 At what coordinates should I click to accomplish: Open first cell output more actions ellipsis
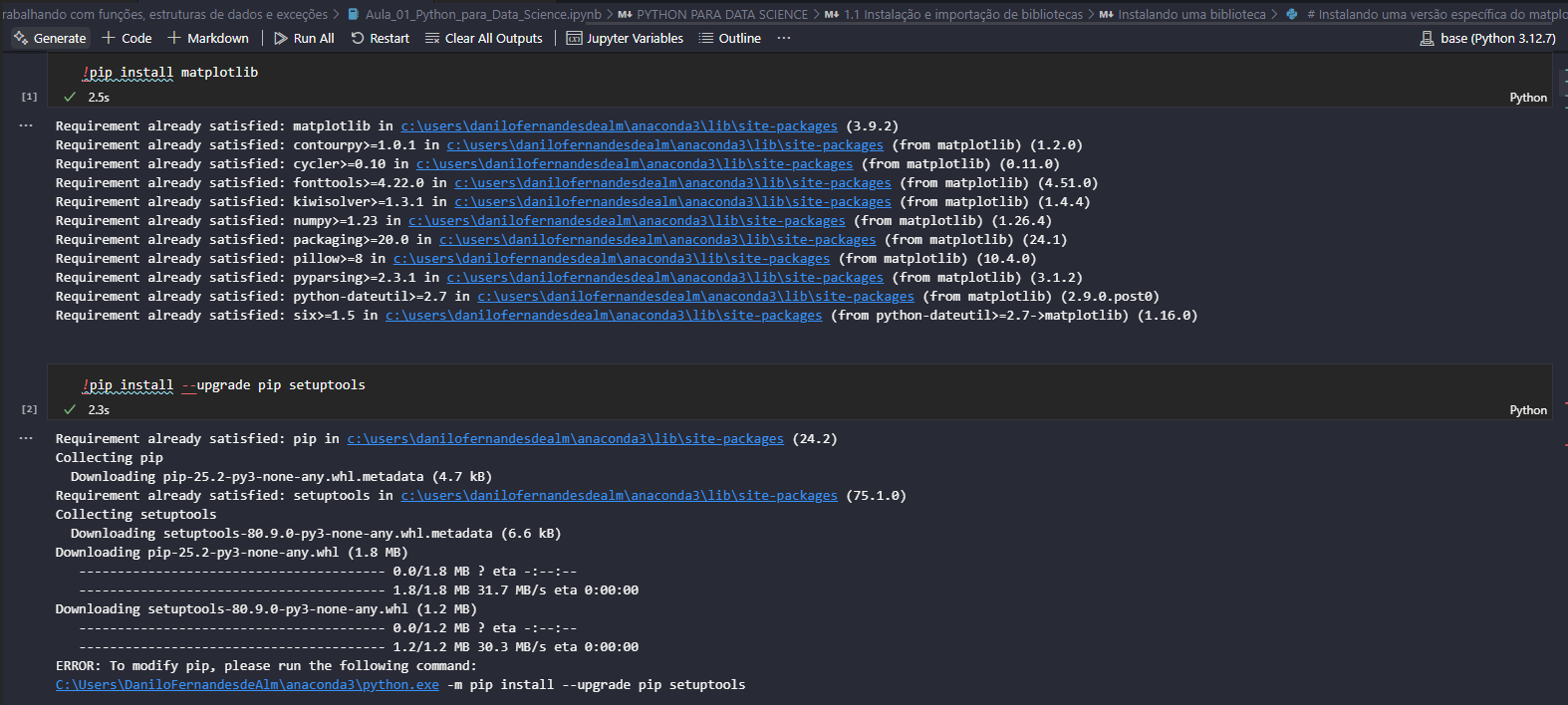click(26, 125)
